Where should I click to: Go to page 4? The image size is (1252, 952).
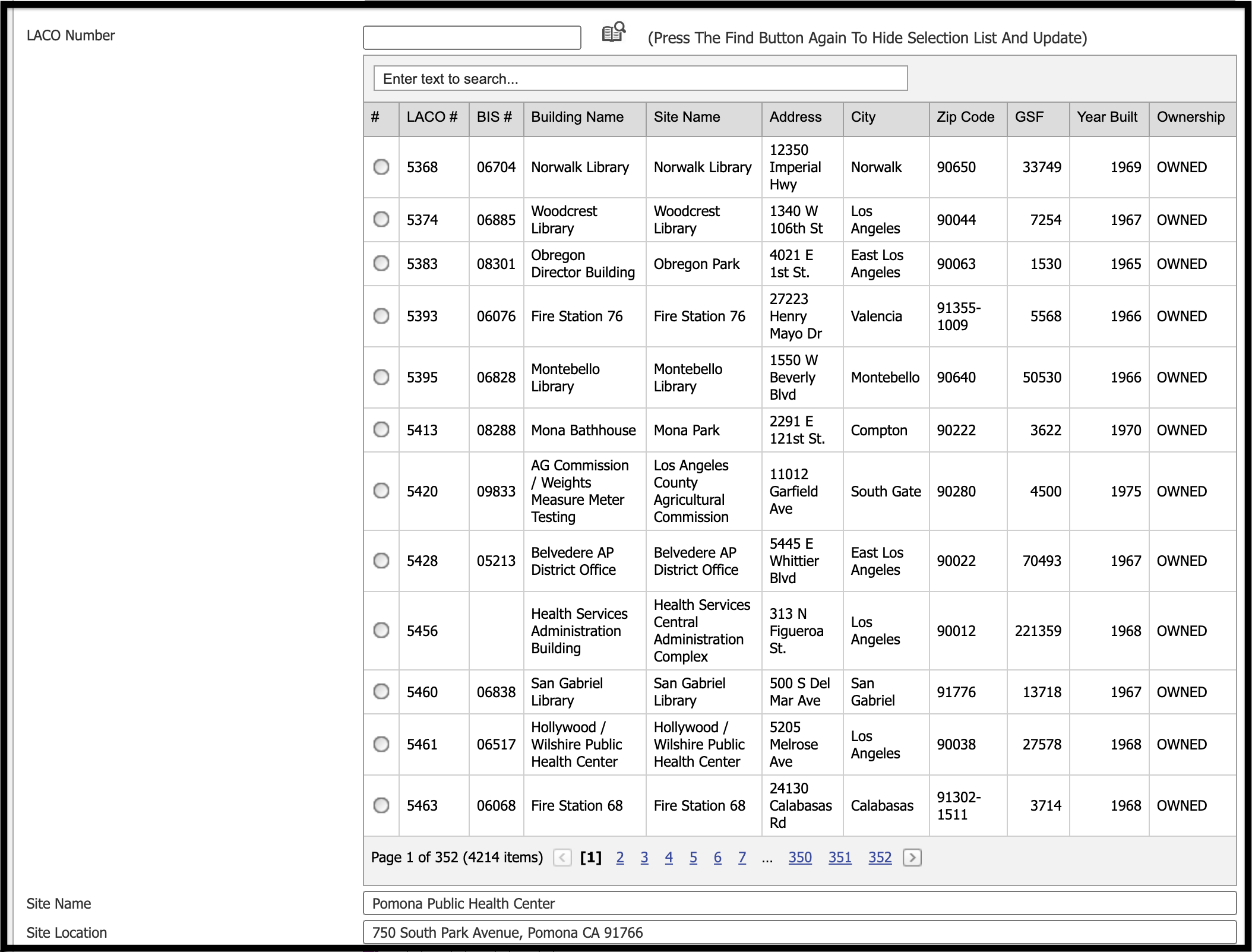669,858
